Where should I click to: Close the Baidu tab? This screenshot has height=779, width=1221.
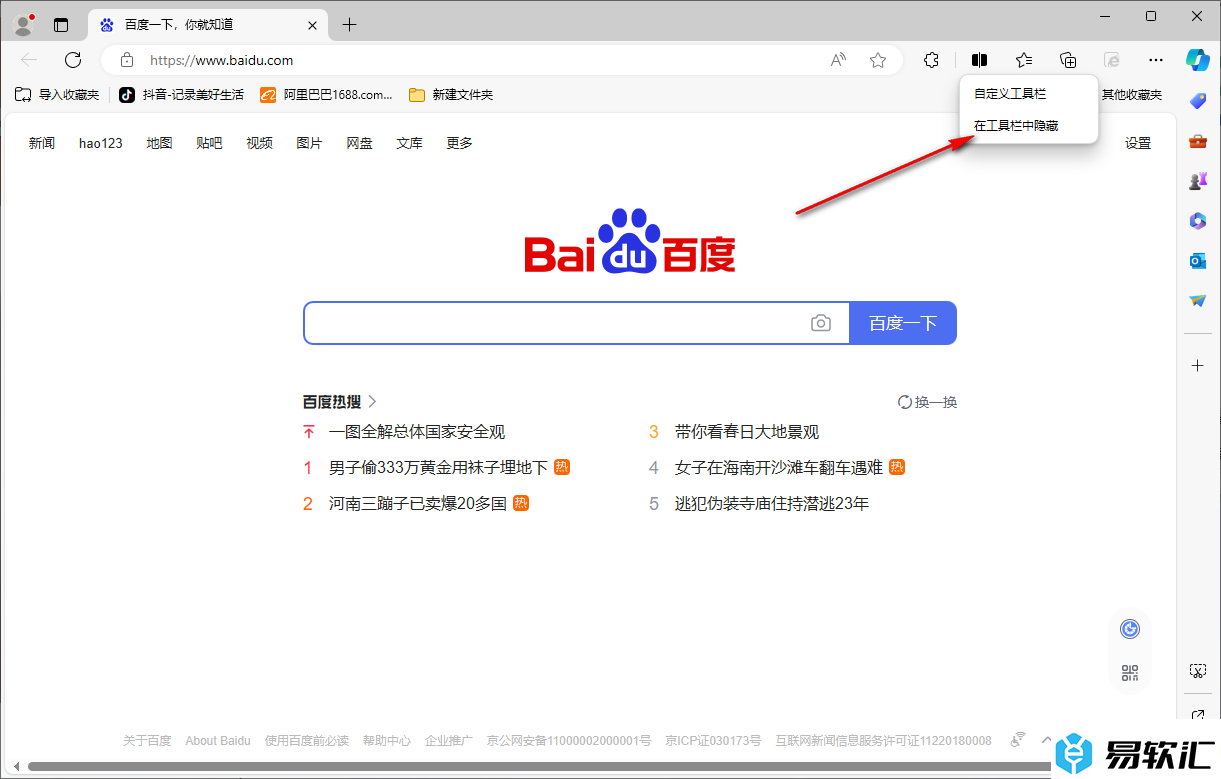pyautogui.click(x=312, y=25)
